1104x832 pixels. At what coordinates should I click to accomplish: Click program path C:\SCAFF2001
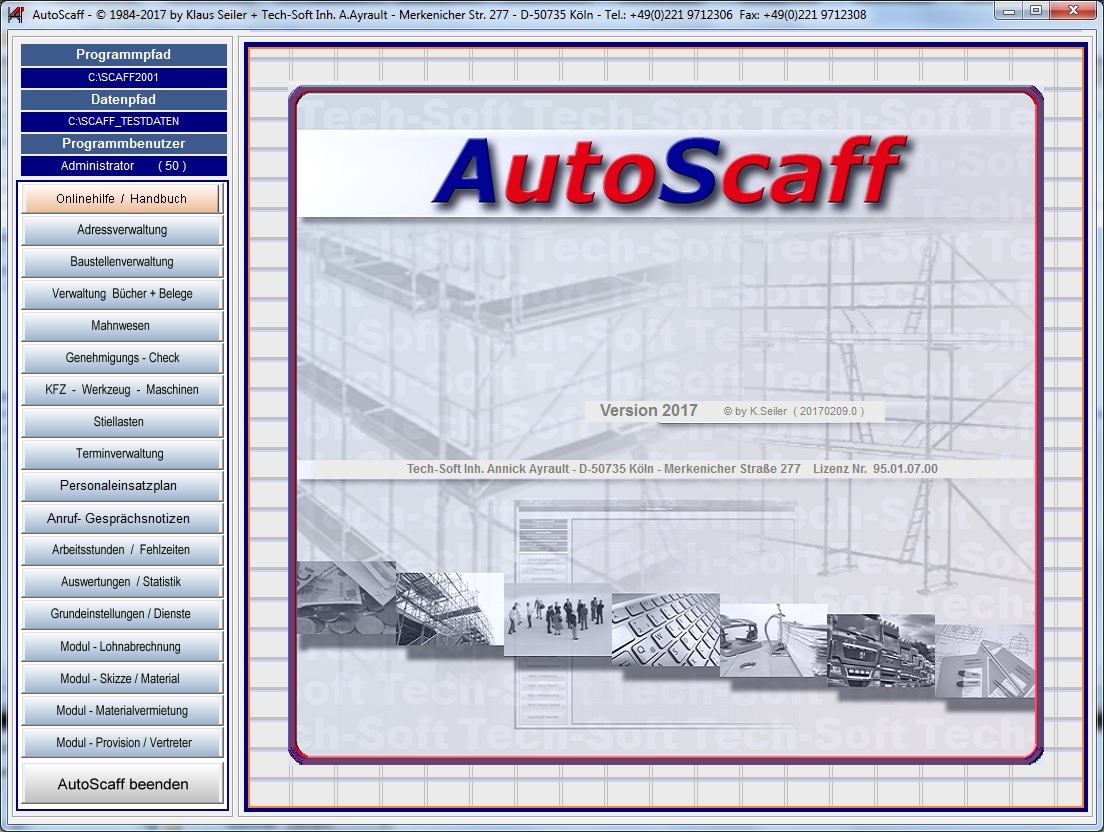[123, 77]
